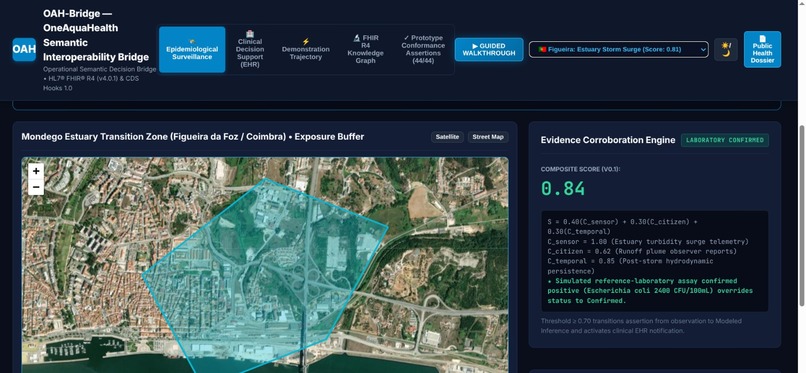Click the Threshold ≥ 0.70 explanatory text
The image size is (806, 373).
tap(640, 326)
